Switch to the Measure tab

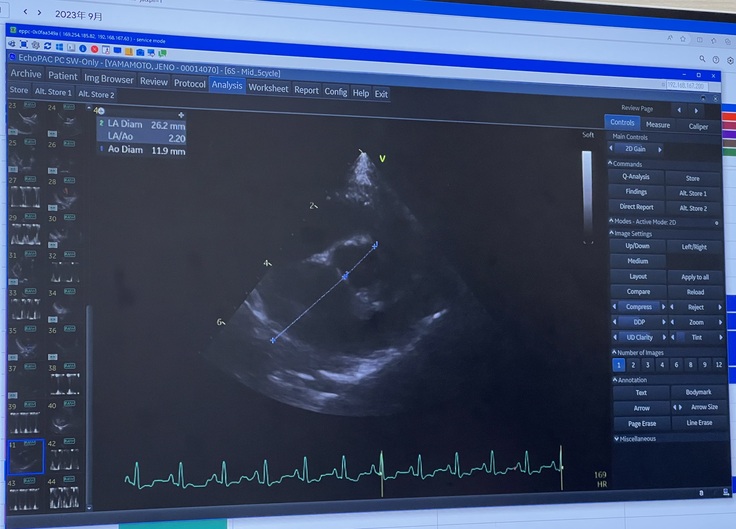[x=658, y=125]
